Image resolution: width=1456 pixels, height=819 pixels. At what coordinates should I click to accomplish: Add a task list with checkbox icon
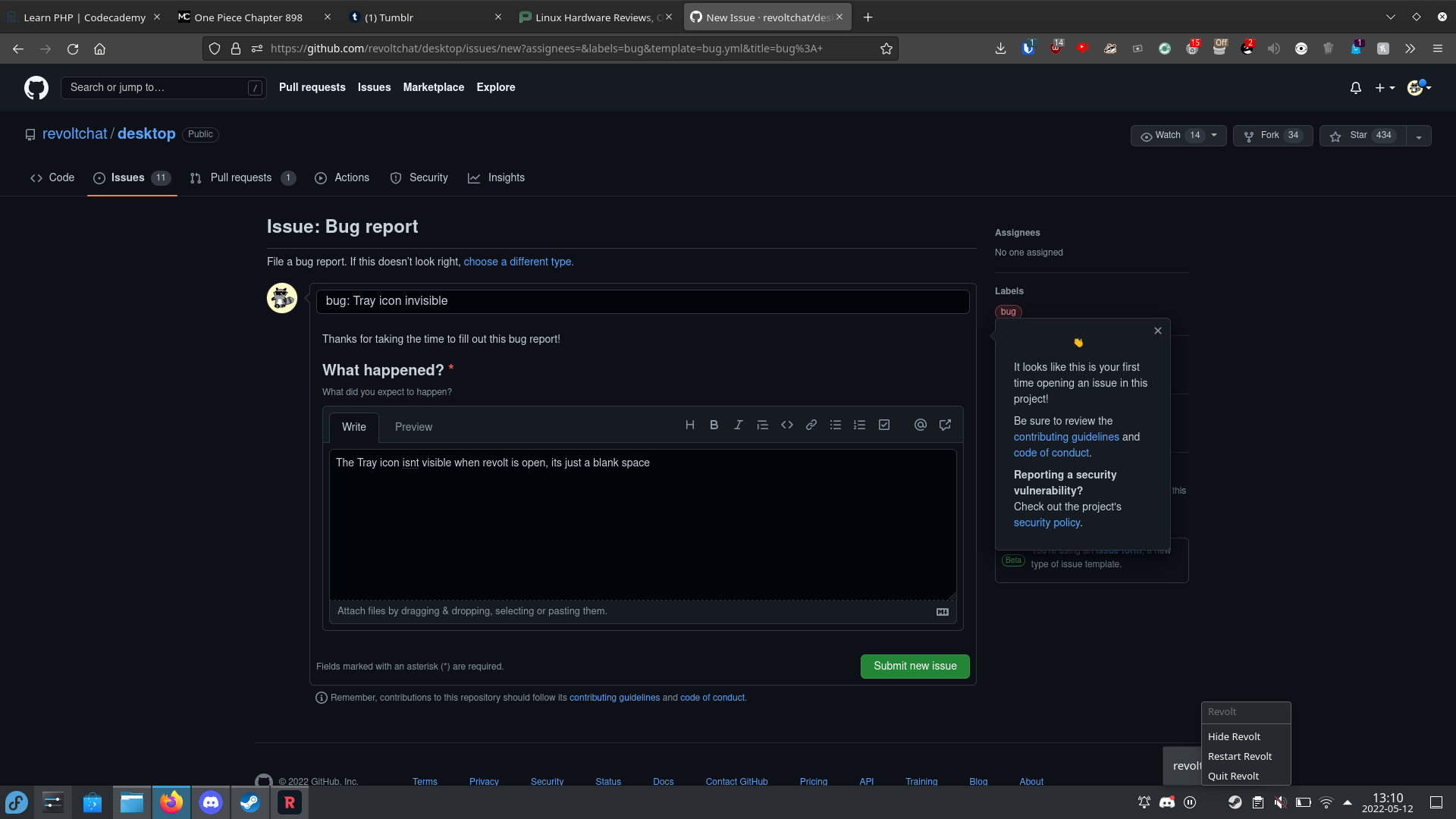pos(884,425)
